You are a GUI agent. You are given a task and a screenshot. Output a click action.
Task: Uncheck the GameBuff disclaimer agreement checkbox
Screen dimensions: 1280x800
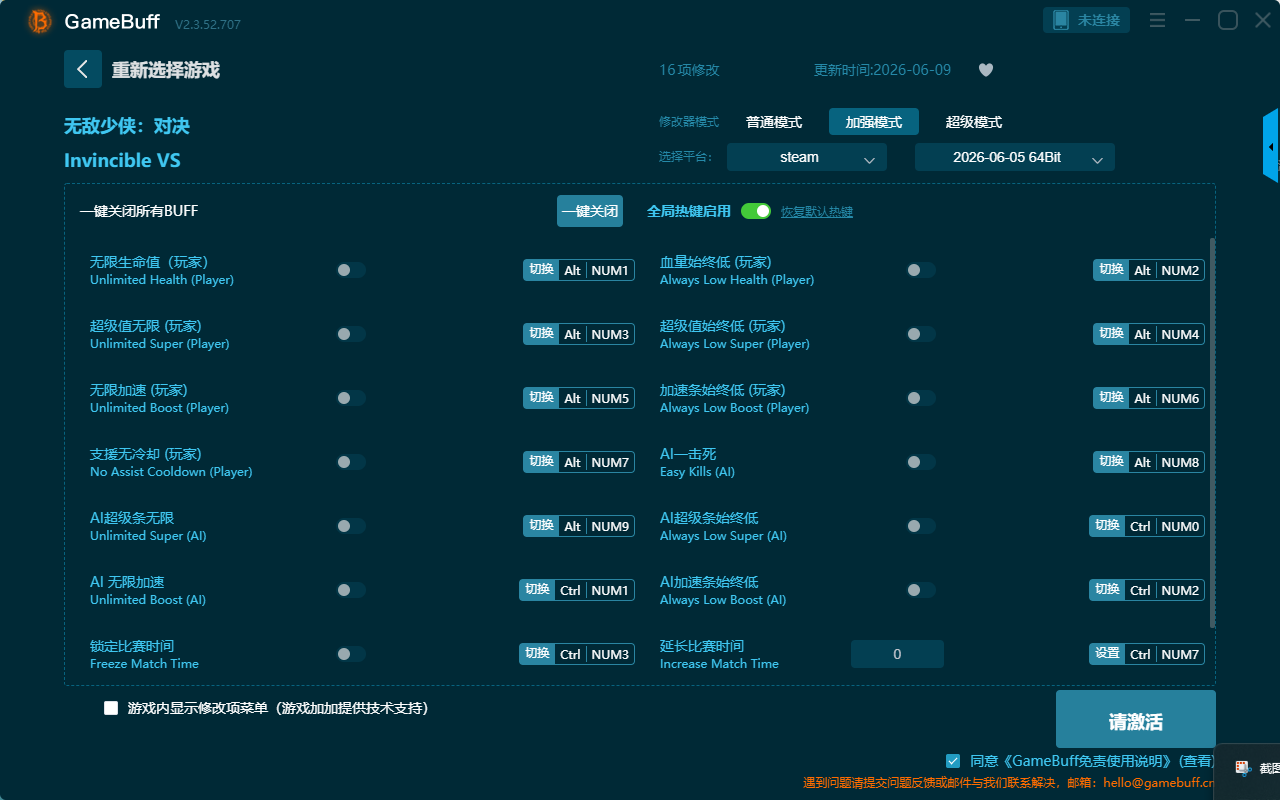point(953,761)
